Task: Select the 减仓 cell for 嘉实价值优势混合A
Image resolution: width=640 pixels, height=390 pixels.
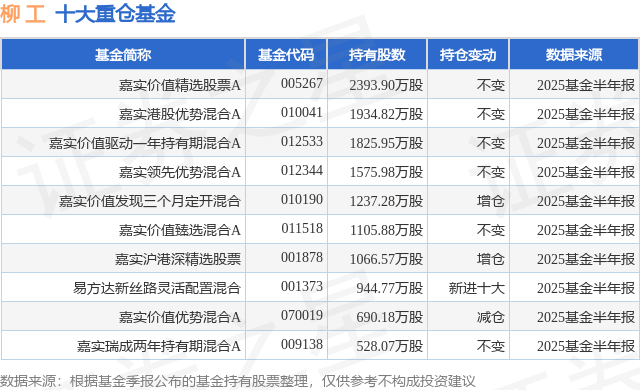Action: click(x=491, y=317)
